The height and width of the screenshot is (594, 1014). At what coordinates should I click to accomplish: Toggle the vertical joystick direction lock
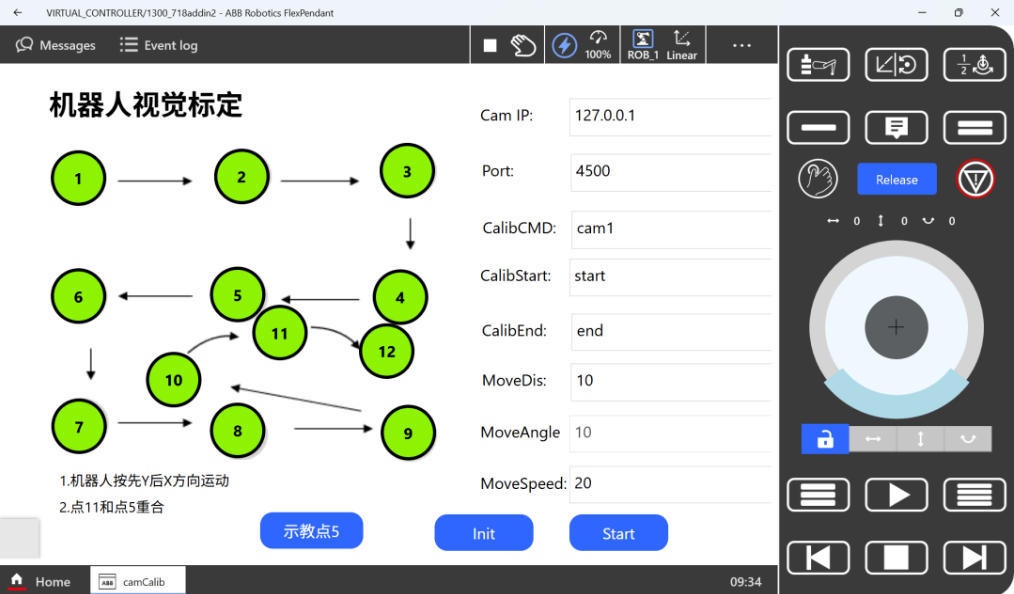click(x=920, y=439)
